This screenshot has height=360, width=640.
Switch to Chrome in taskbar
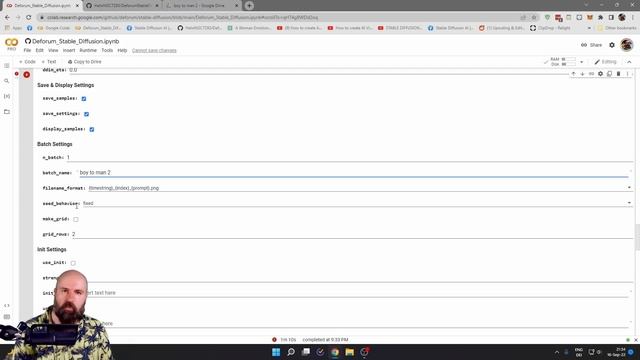(335, 352)
